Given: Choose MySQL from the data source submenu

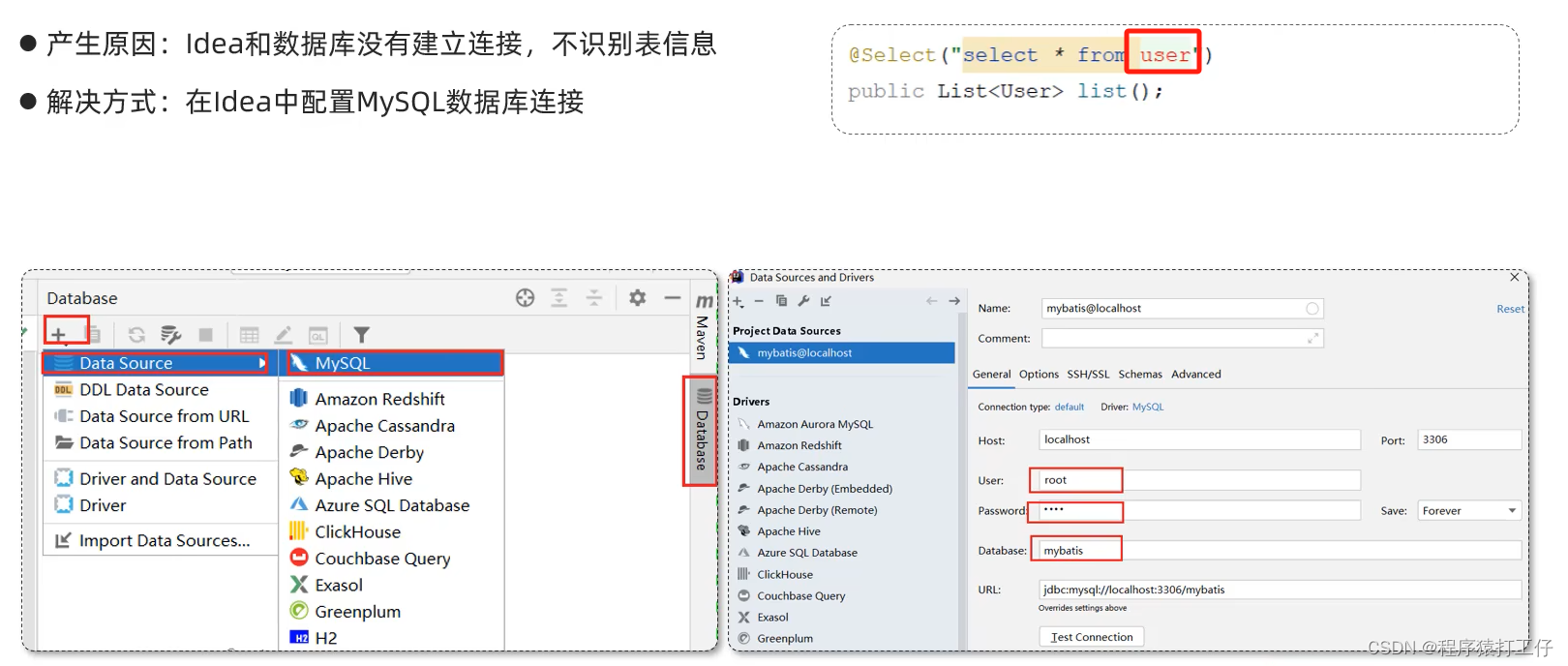Looking at the screenshot, I should [x=393, y=363].
